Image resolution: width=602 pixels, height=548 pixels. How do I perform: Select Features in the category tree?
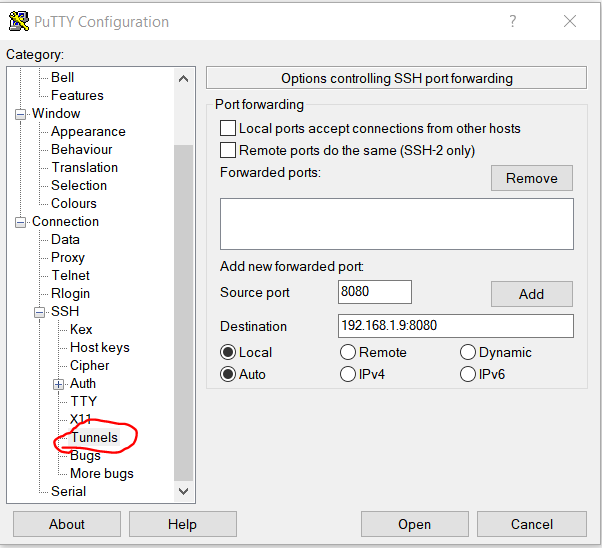click(x=77, y=96)
